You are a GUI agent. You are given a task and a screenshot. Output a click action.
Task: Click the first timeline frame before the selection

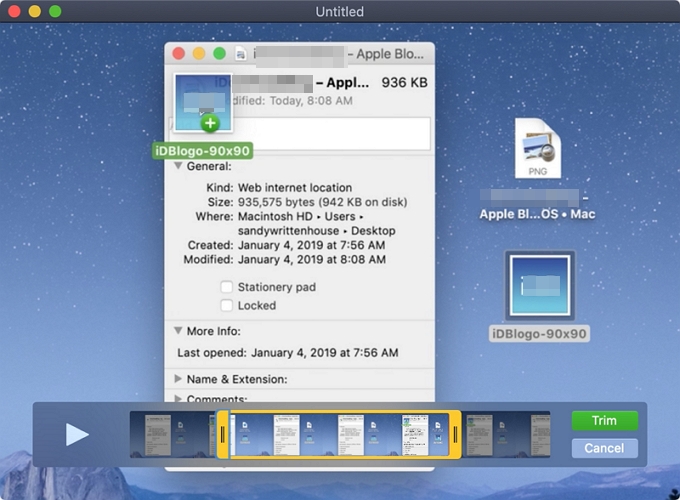[150, 434]
